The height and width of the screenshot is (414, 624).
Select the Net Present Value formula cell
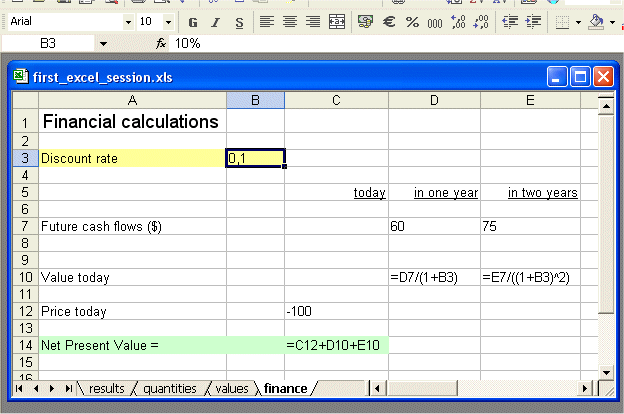click(336, 345)
